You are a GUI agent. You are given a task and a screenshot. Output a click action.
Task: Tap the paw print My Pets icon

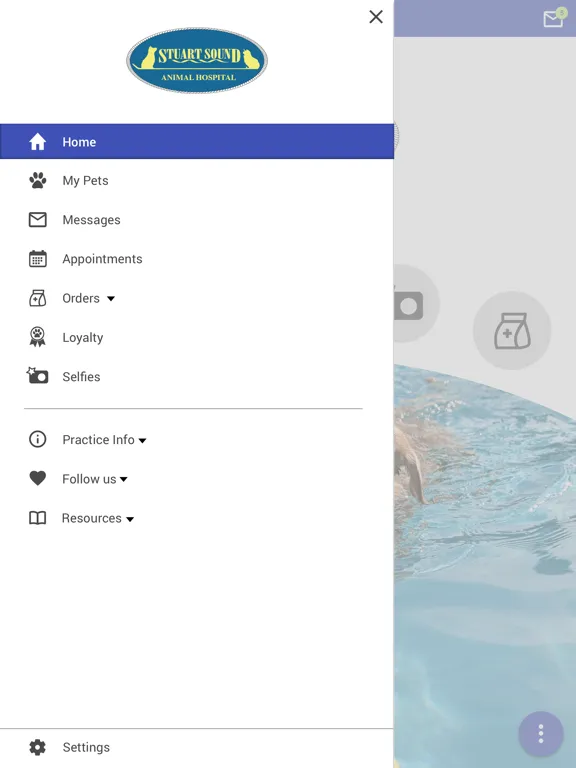point(38,181)
